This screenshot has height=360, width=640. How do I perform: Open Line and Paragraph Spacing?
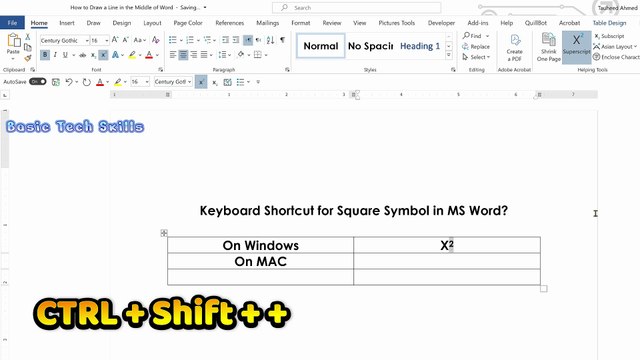point(222,55)
